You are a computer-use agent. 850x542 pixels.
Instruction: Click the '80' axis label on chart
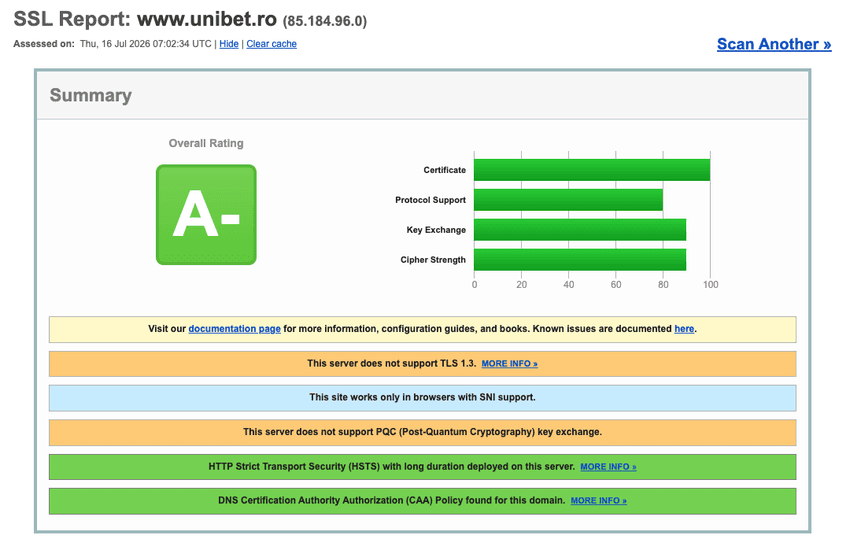[663, 285]
